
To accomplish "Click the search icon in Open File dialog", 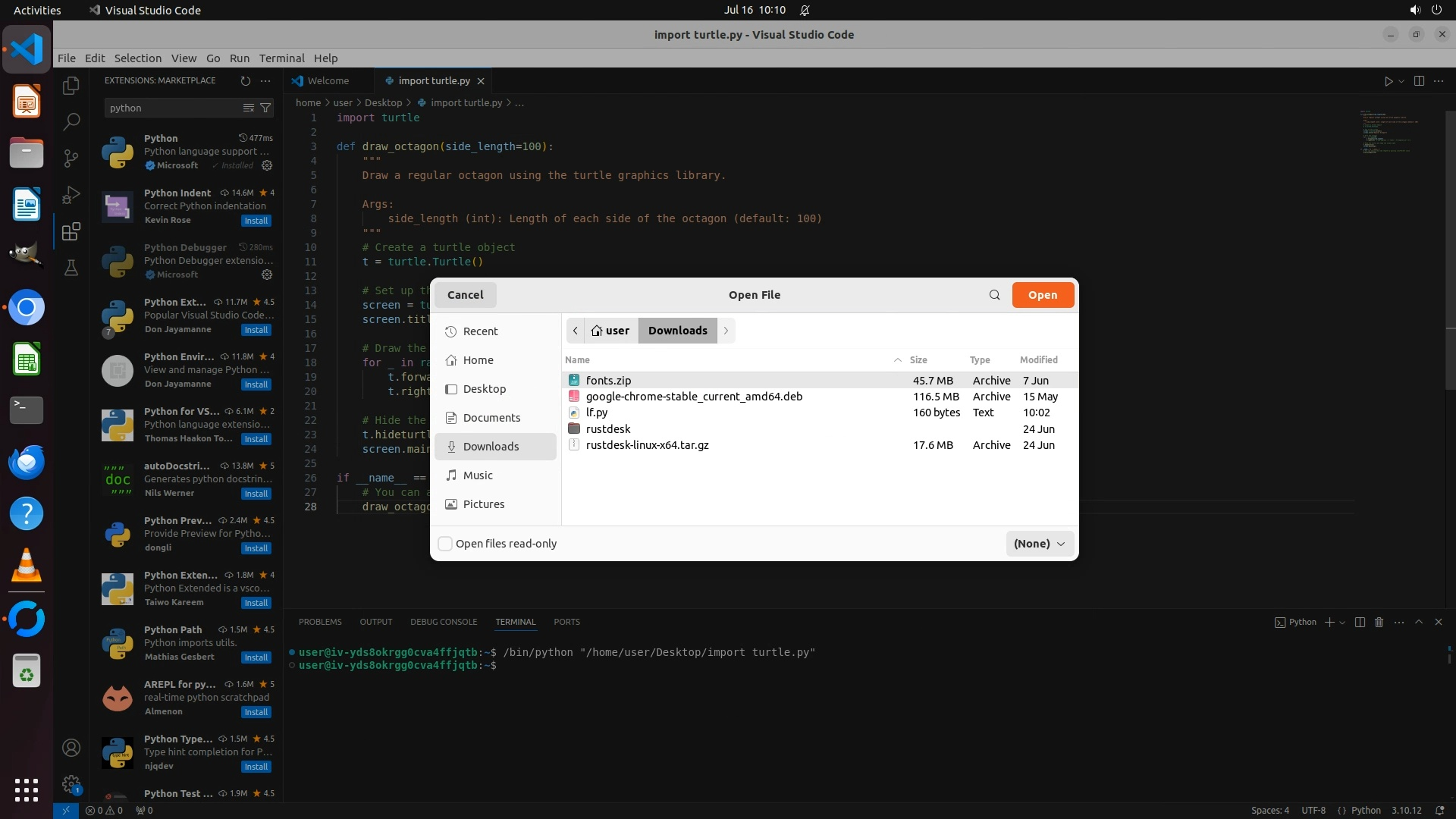I will [x=994, y=295].
